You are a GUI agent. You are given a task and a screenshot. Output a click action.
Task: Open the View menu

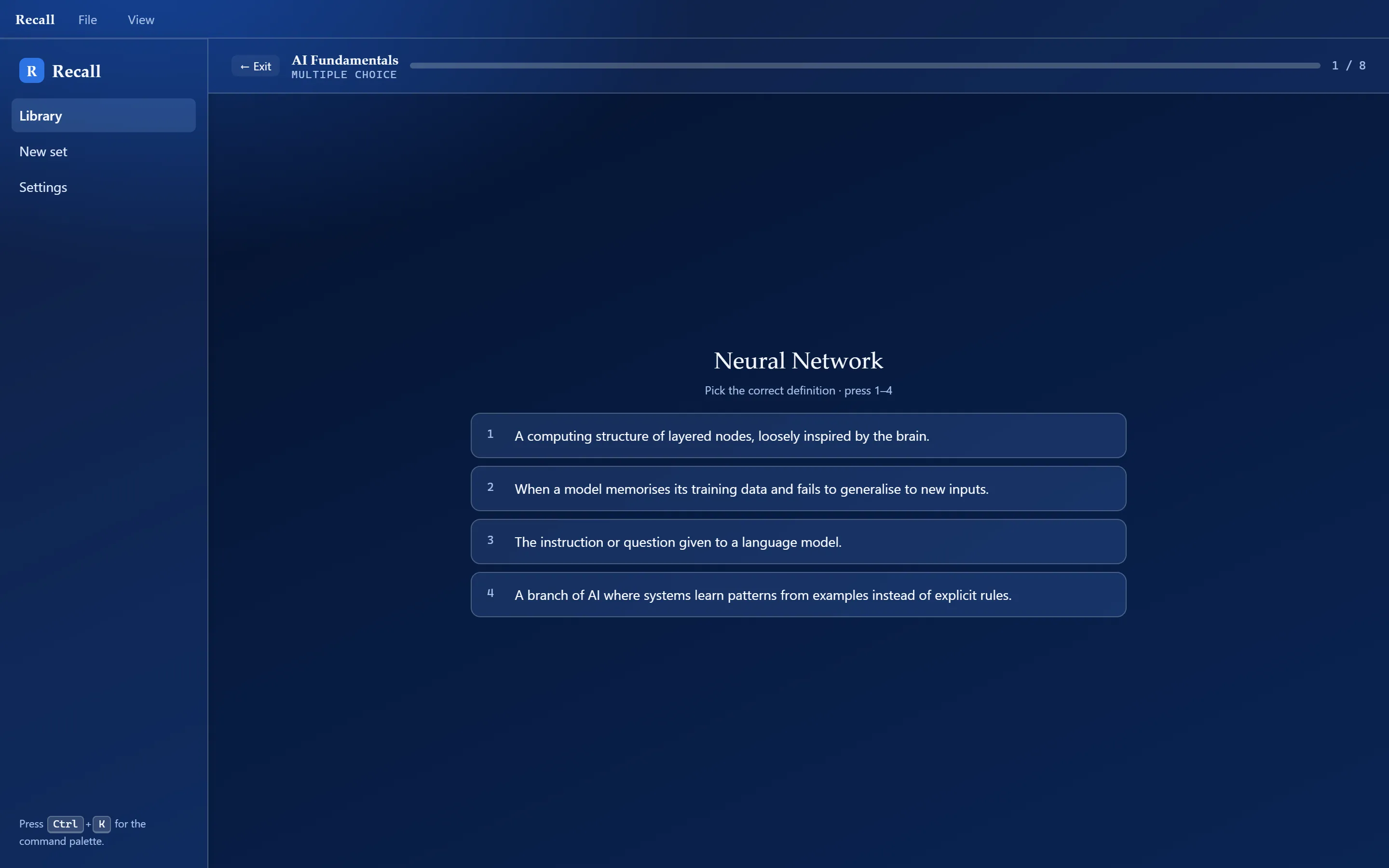tap(141, 19)
